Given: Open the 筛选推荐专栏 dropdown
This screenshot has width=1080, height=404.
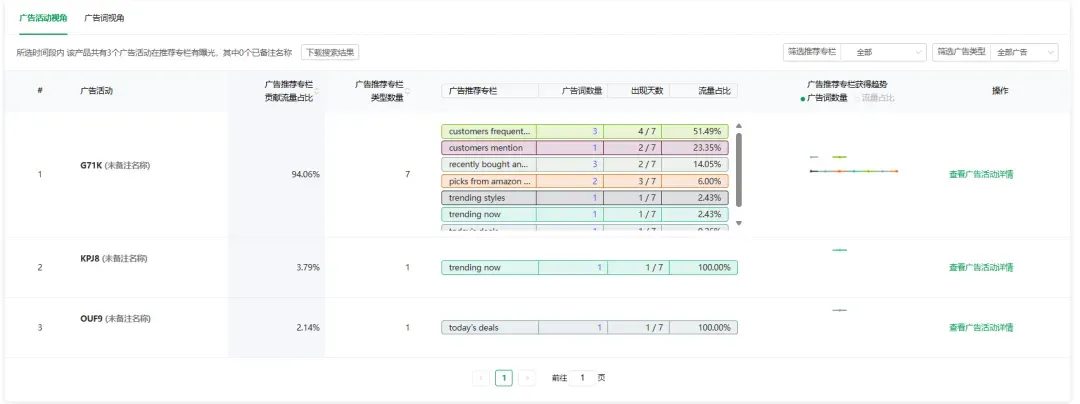Looking at the screenshot, I should pos(884,52).
